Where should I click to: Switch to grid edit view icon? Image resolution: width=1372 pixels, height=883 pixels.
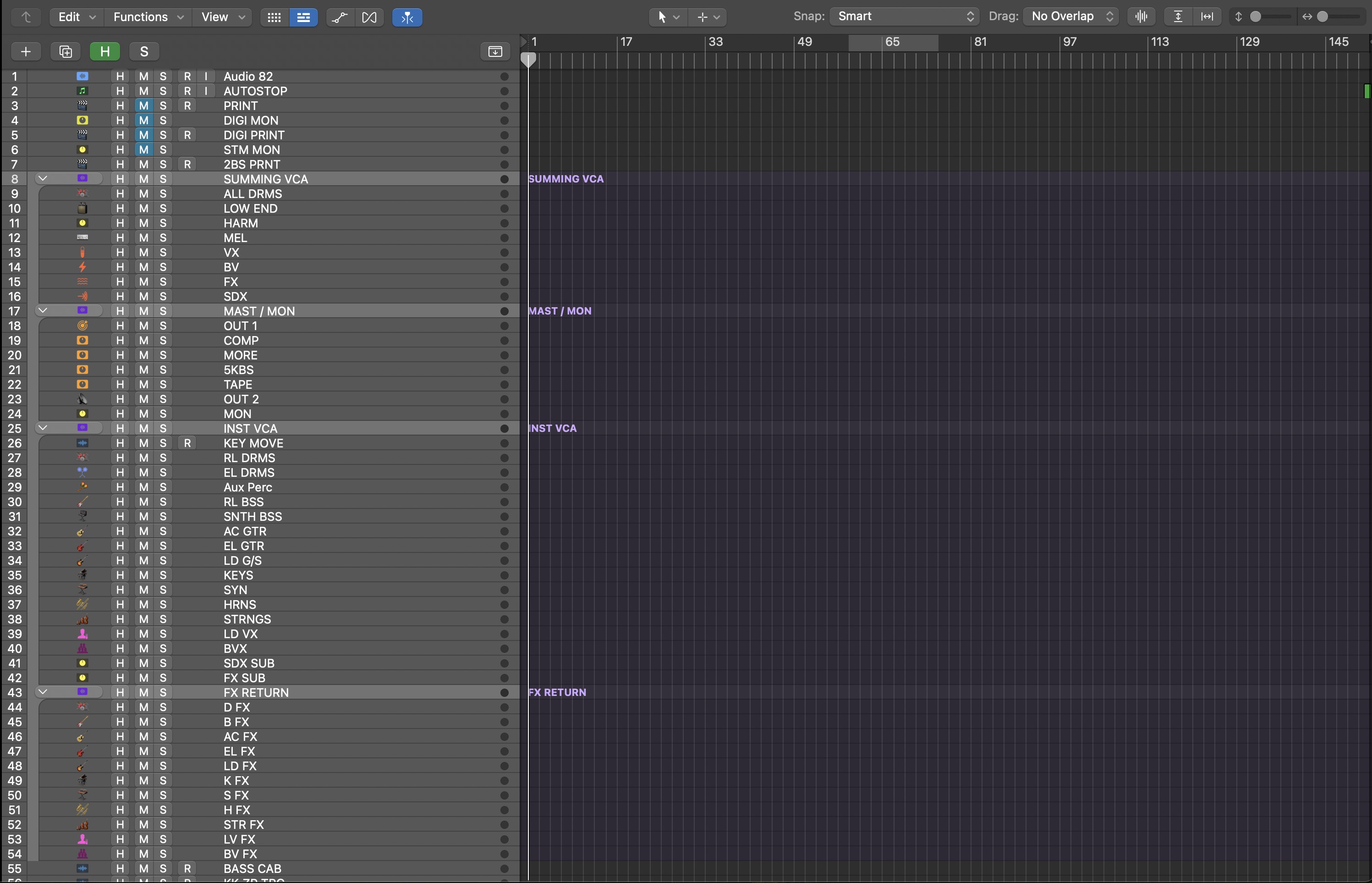(274, 17)
